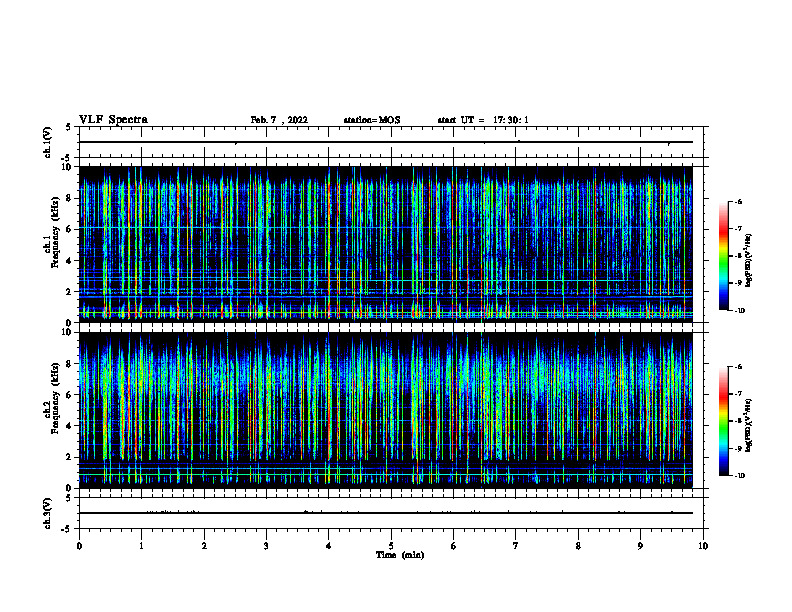Click the ch.3 voltage waveform trace
This screenshot has width=792, height=612.
click(386, 513)
